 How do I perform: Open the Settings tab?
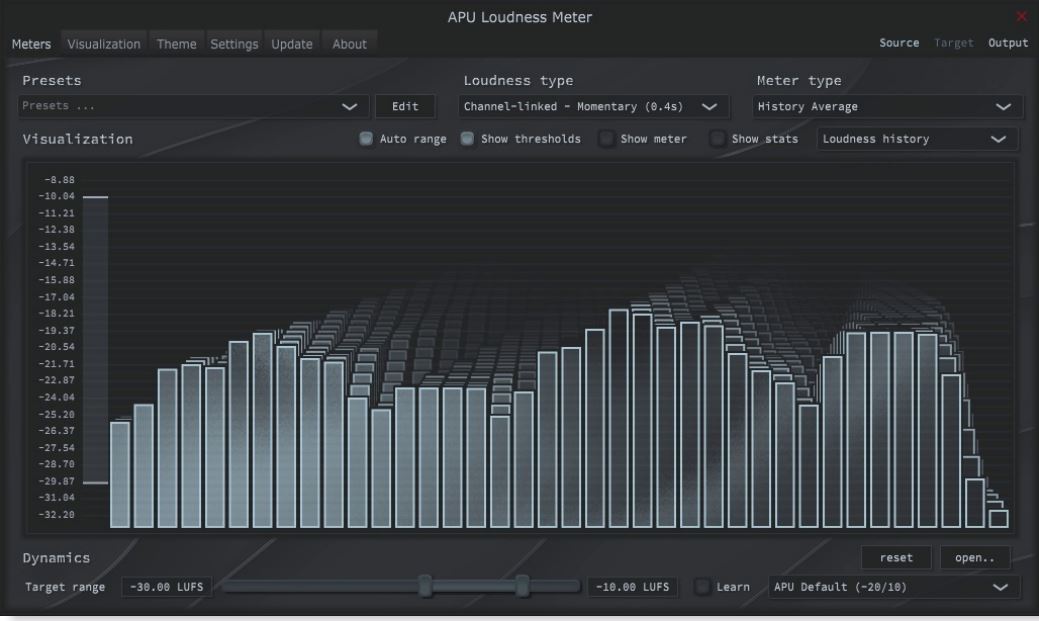pyautogui.click(x=234, y=44)
